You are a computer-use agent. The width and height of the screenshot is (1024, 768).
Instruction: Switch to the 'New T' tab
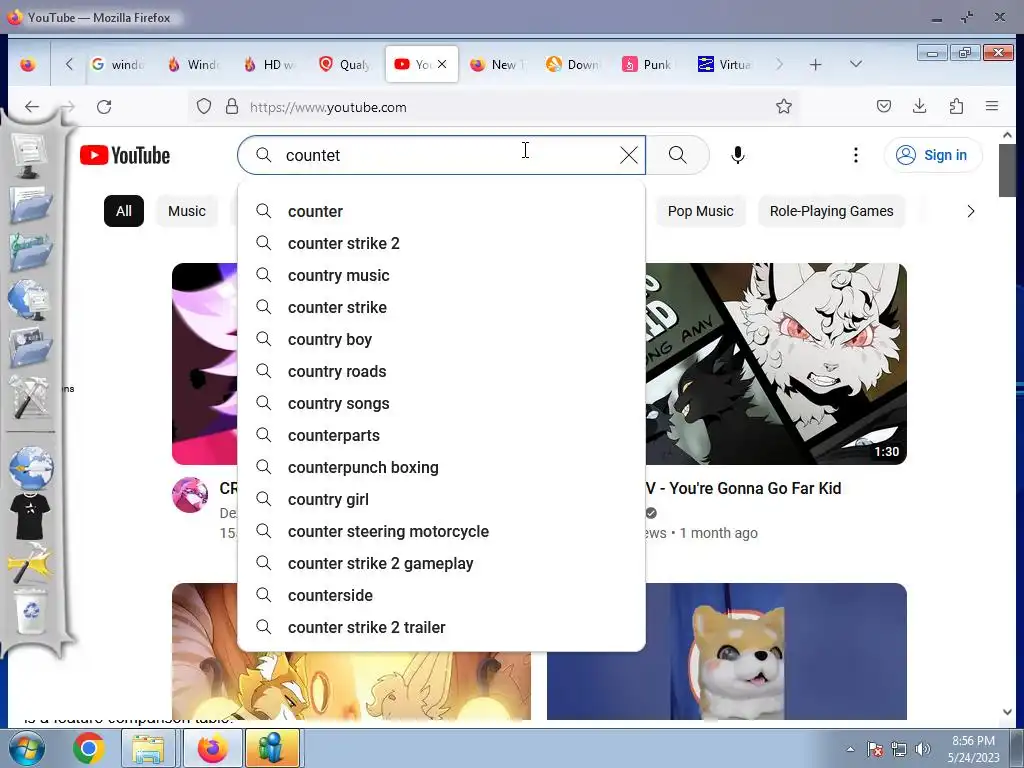[498, 65]
